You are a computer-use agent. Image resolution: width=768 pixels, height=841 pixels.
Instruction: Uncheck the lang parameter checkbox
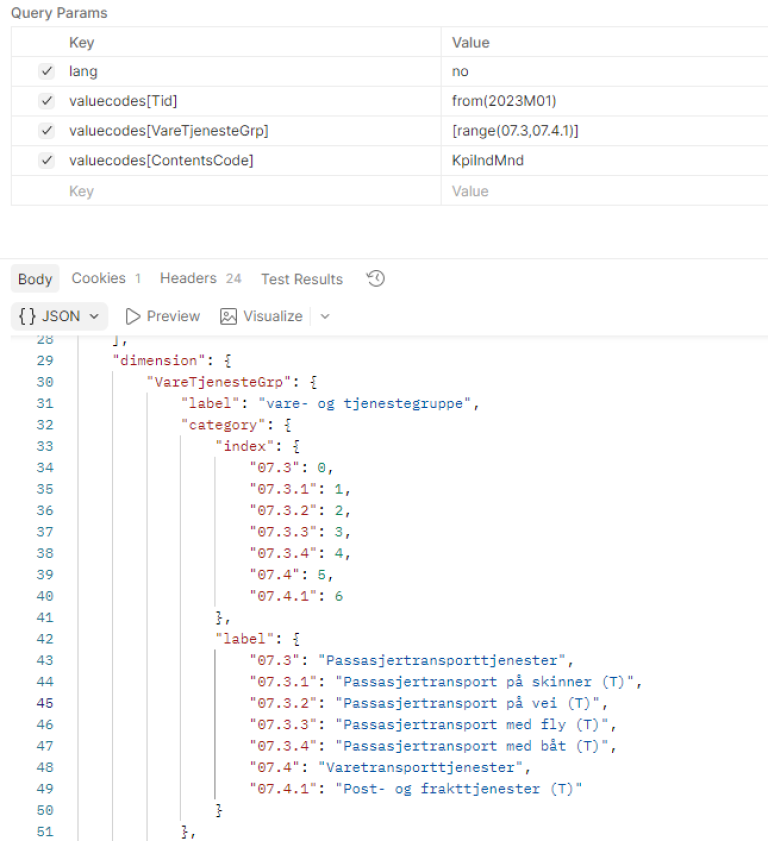46,72
